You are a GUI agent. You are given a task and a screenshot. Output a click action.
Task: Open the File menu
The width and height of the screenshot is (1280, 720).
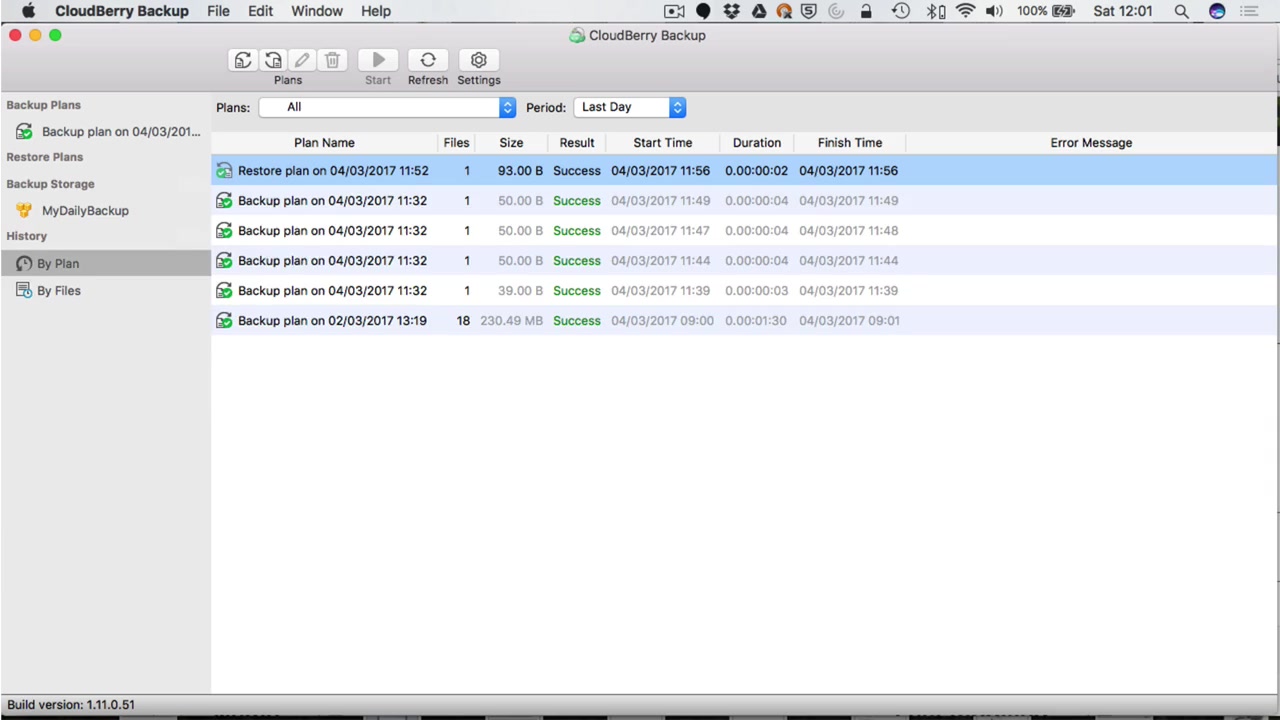pyautogui.click(x=218, y=11)
